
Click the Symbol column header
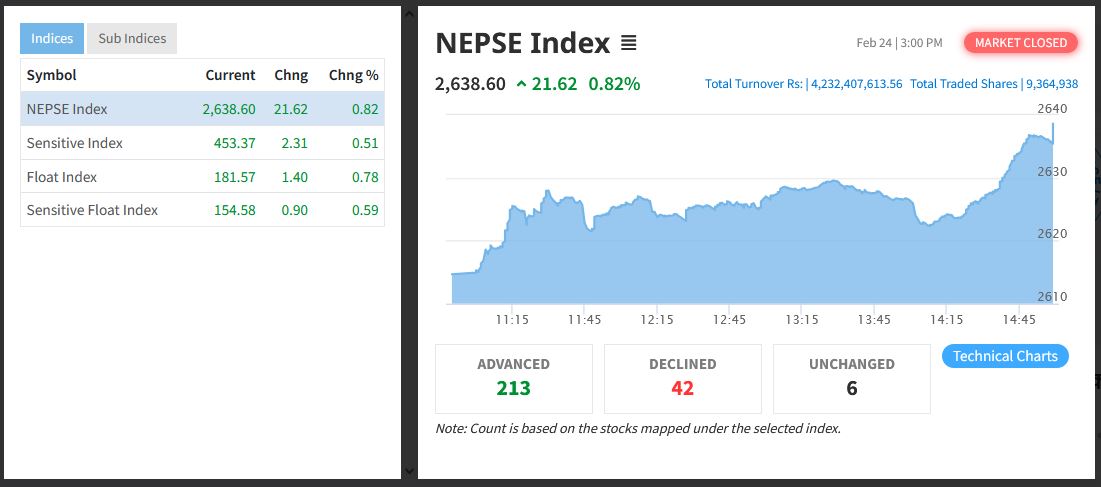pos(52,75)
